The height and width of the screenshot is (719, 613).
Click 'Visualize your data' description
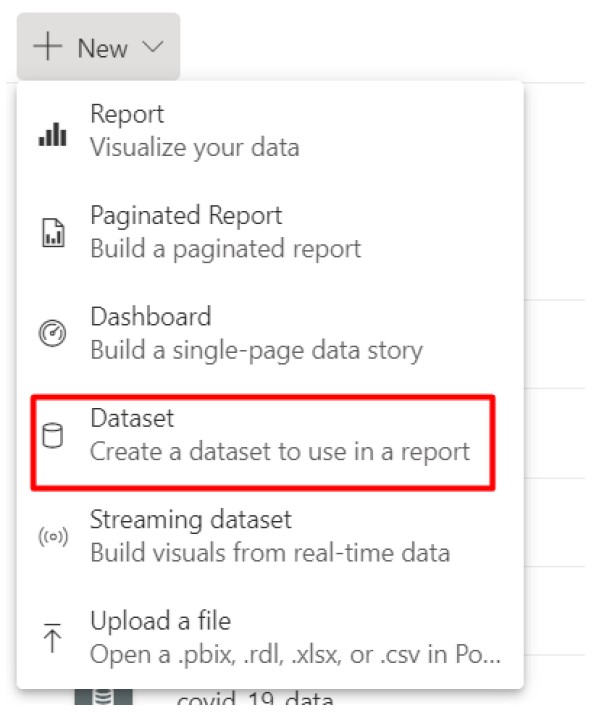pyautogui.click(x=195, y=148)
